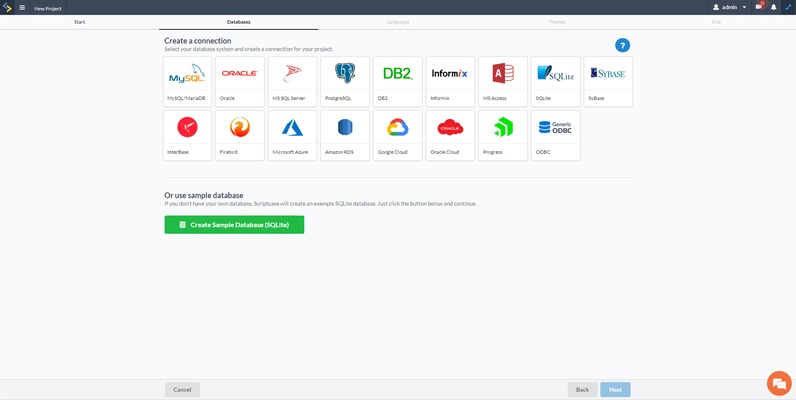The image size is (796, 400).
Task: Go to the Start wizard step
Action: pos(80,22)
